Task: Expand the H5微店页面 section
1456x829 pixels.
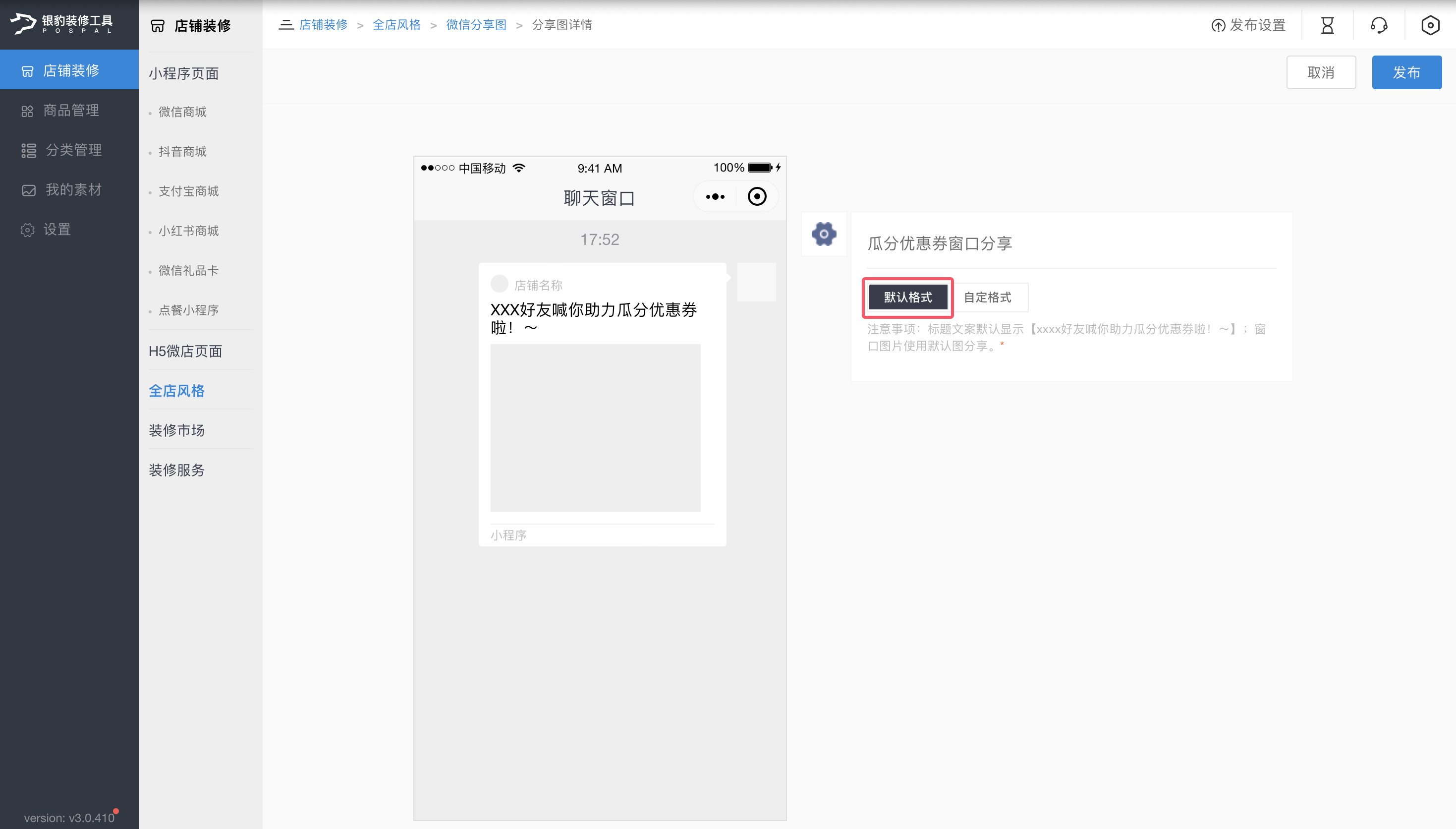Action: [185, 352]
